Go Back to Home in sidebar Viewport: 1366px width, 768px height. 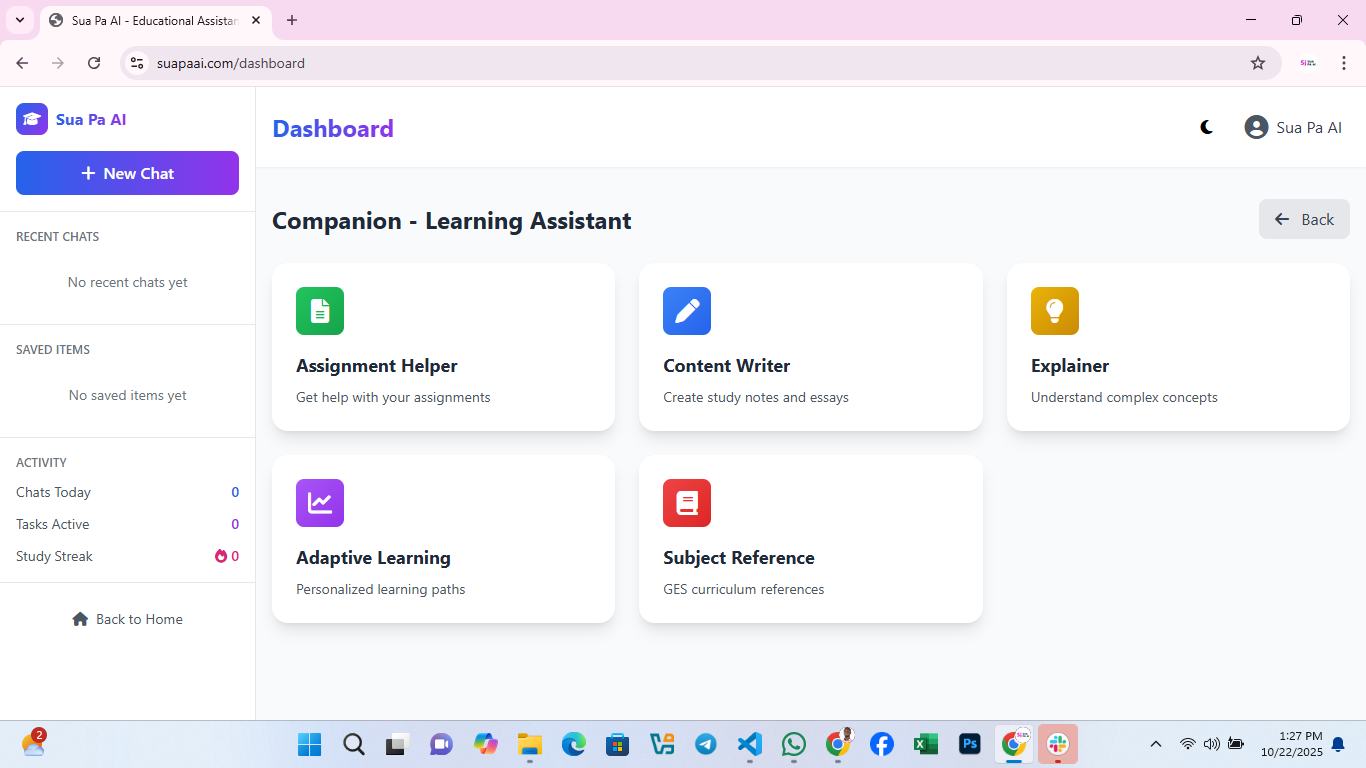pos(127,619)
